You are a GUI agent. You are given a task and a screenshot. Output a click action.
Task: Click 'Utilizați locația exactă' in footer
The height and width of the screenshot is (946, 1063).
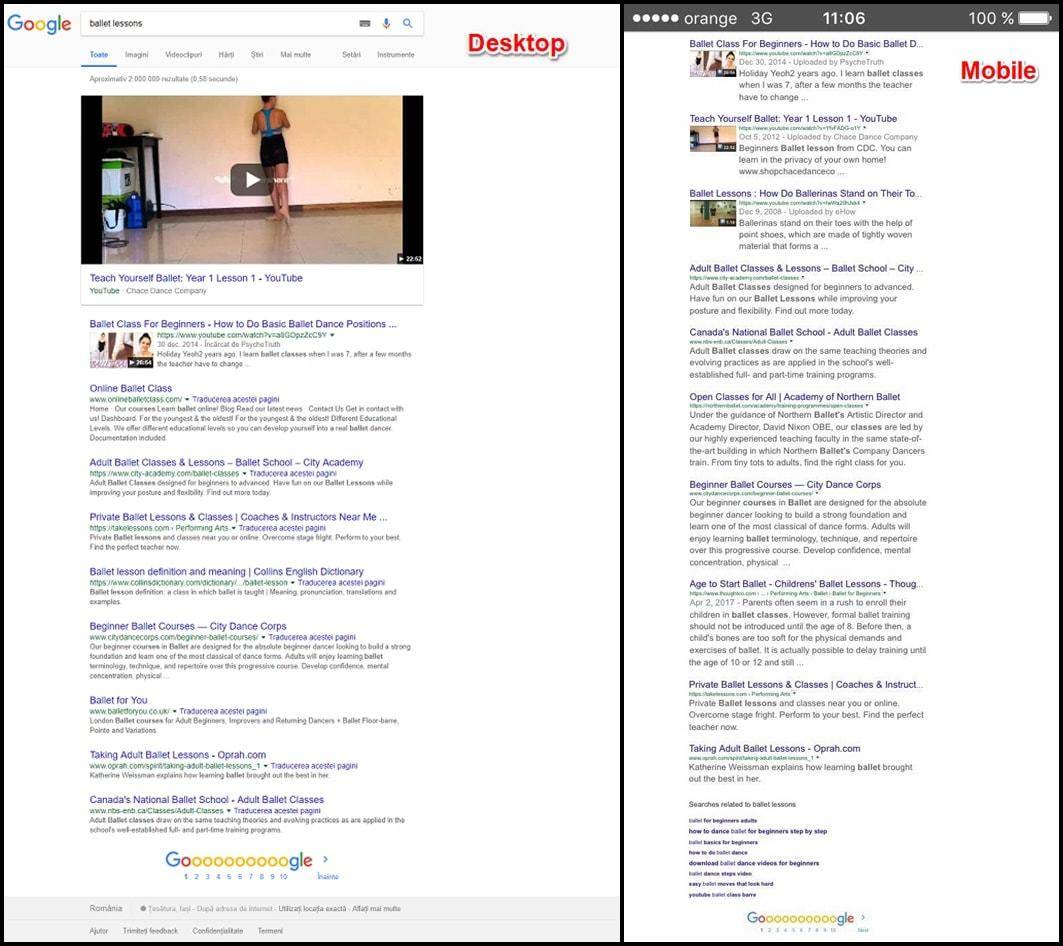(312, 909)
